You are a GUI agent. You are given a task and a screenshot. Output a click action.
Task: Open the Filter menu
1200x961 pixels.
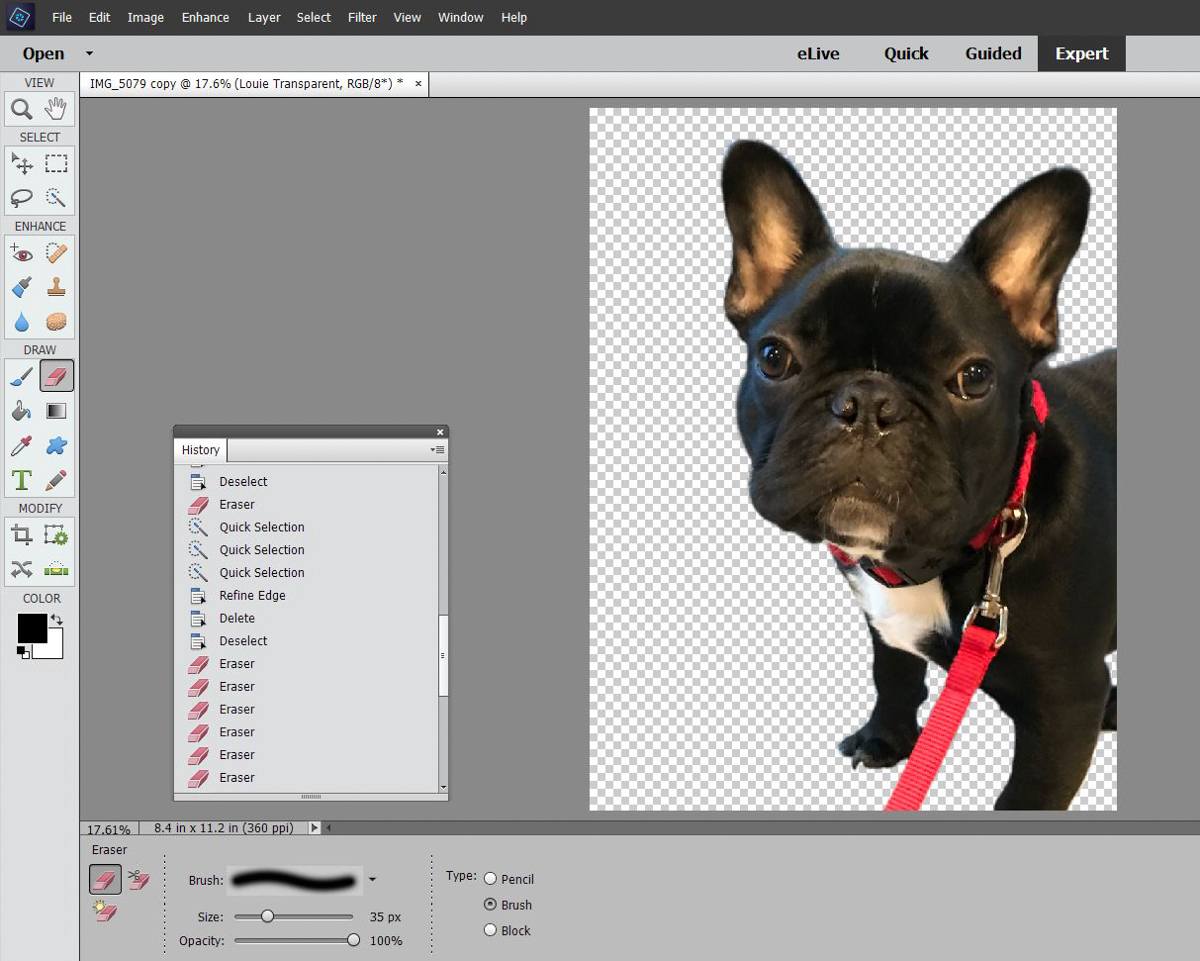362,17
